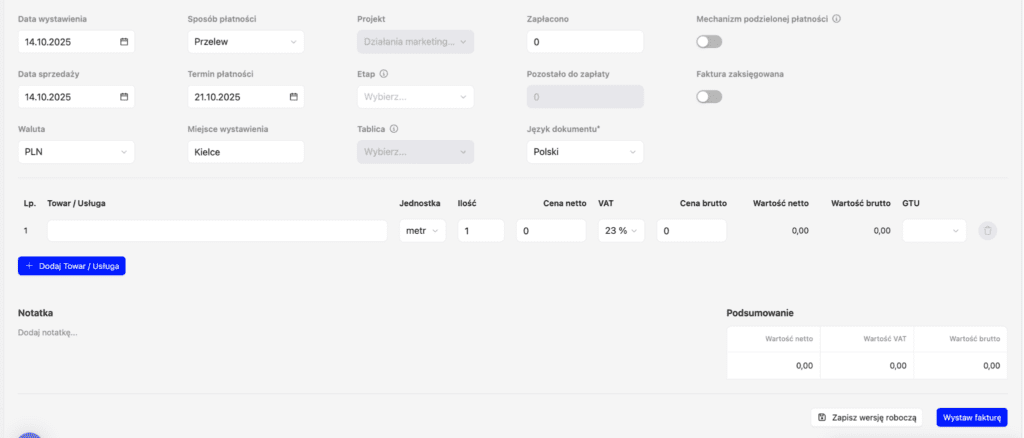
Task: Click the Towar / Usługa name input field
Action: (x=217, y=231)
